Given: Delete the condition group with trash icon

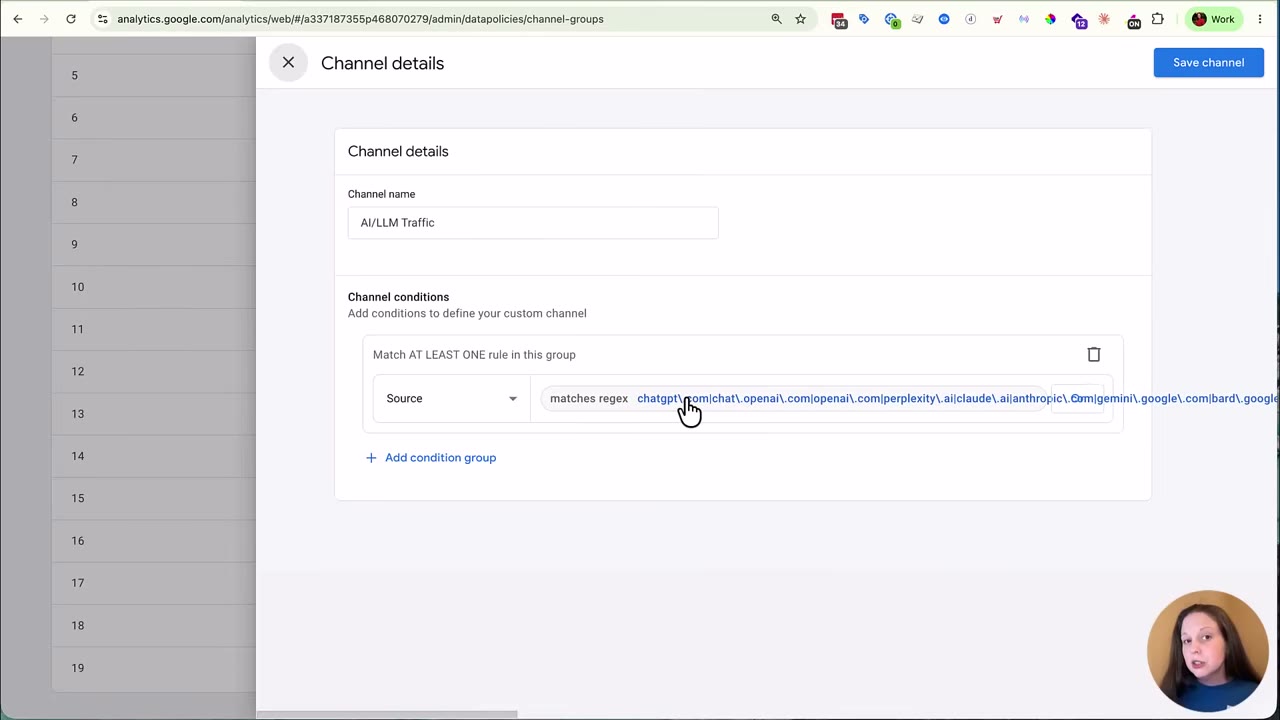Looking at the screenshot, I should pos(1094,354).
